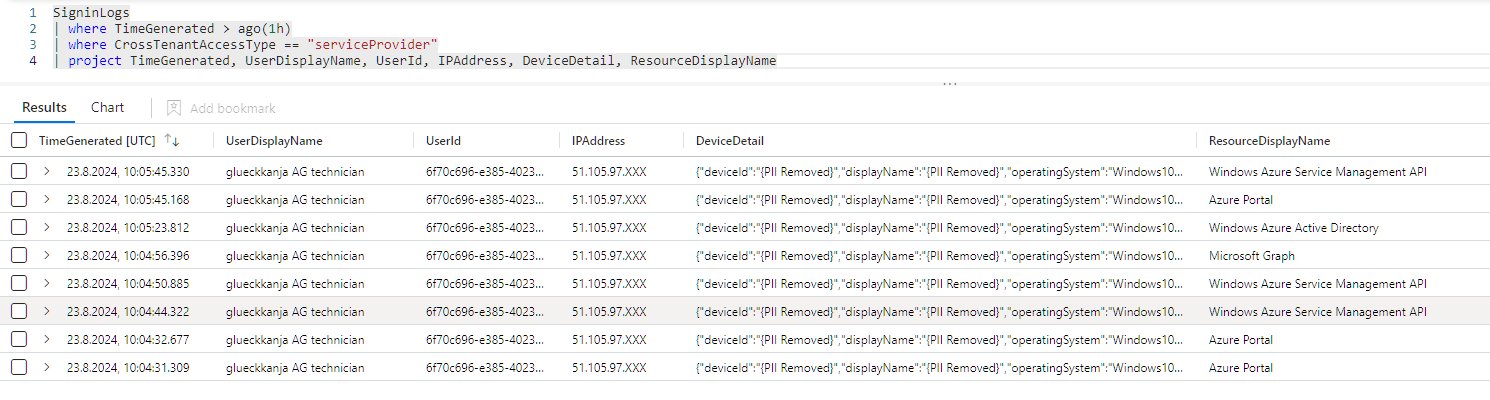Screen dimensions: 1490x400
Task: Click the project statement on query line 4
Action: pos(415,61)
